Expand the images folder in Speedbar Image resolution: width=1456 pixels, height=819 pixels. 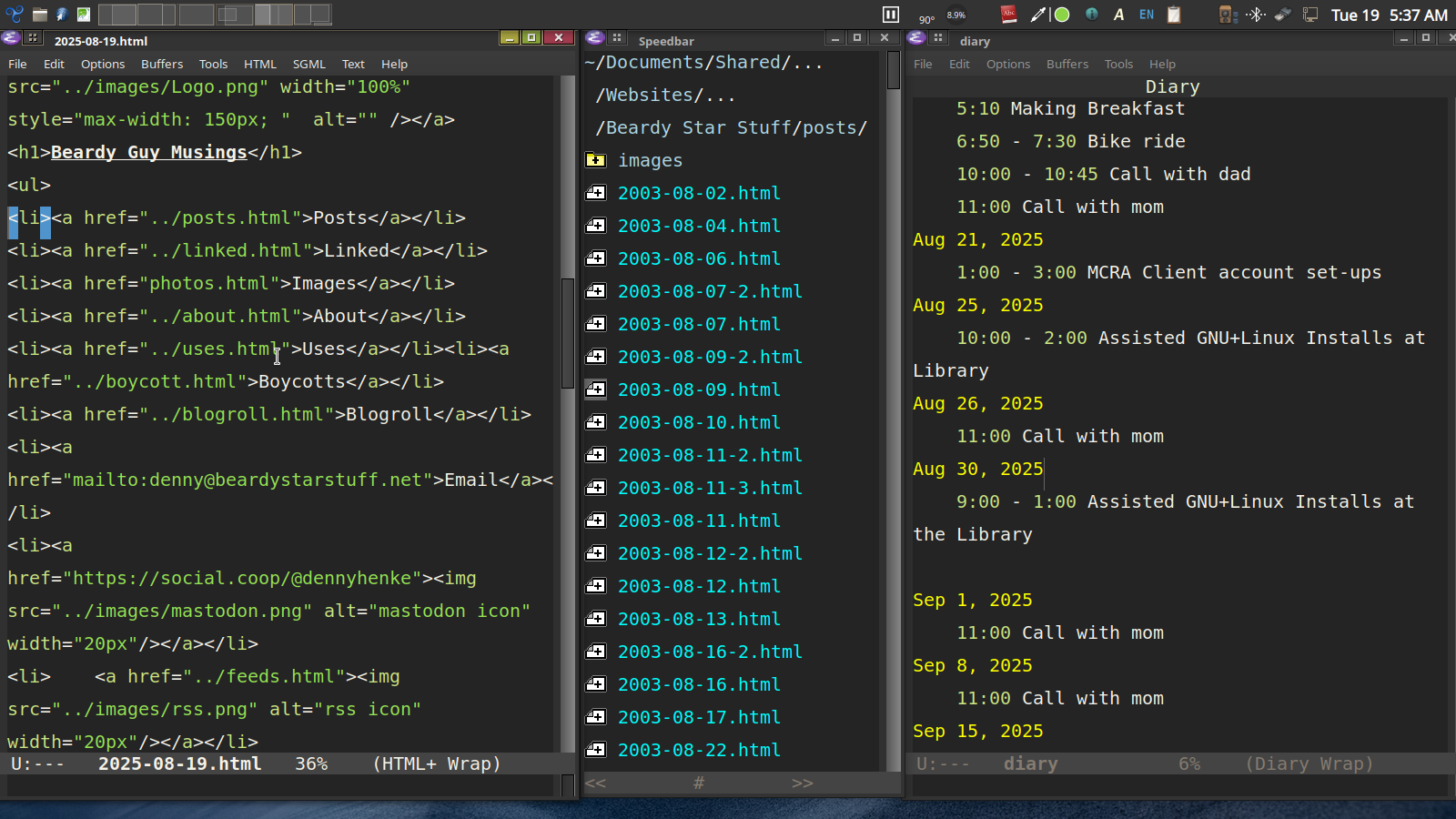(x=595, y=160)
